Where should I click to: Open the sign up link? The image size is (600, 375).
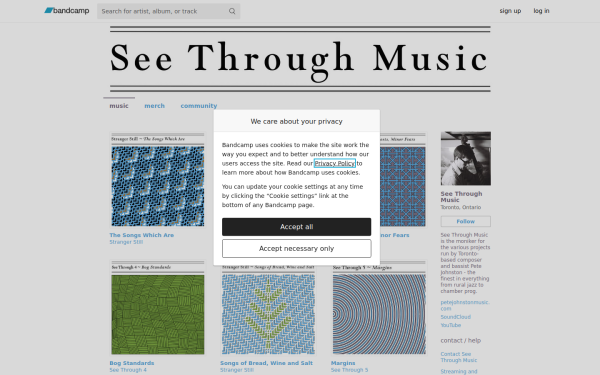tap(510, 11)
